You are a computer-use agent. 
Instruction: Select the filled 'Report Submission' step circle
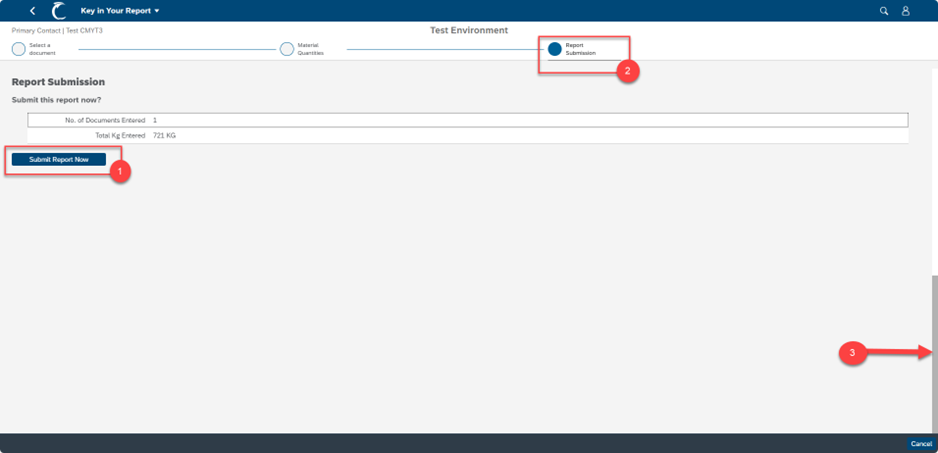pos(555,49)
